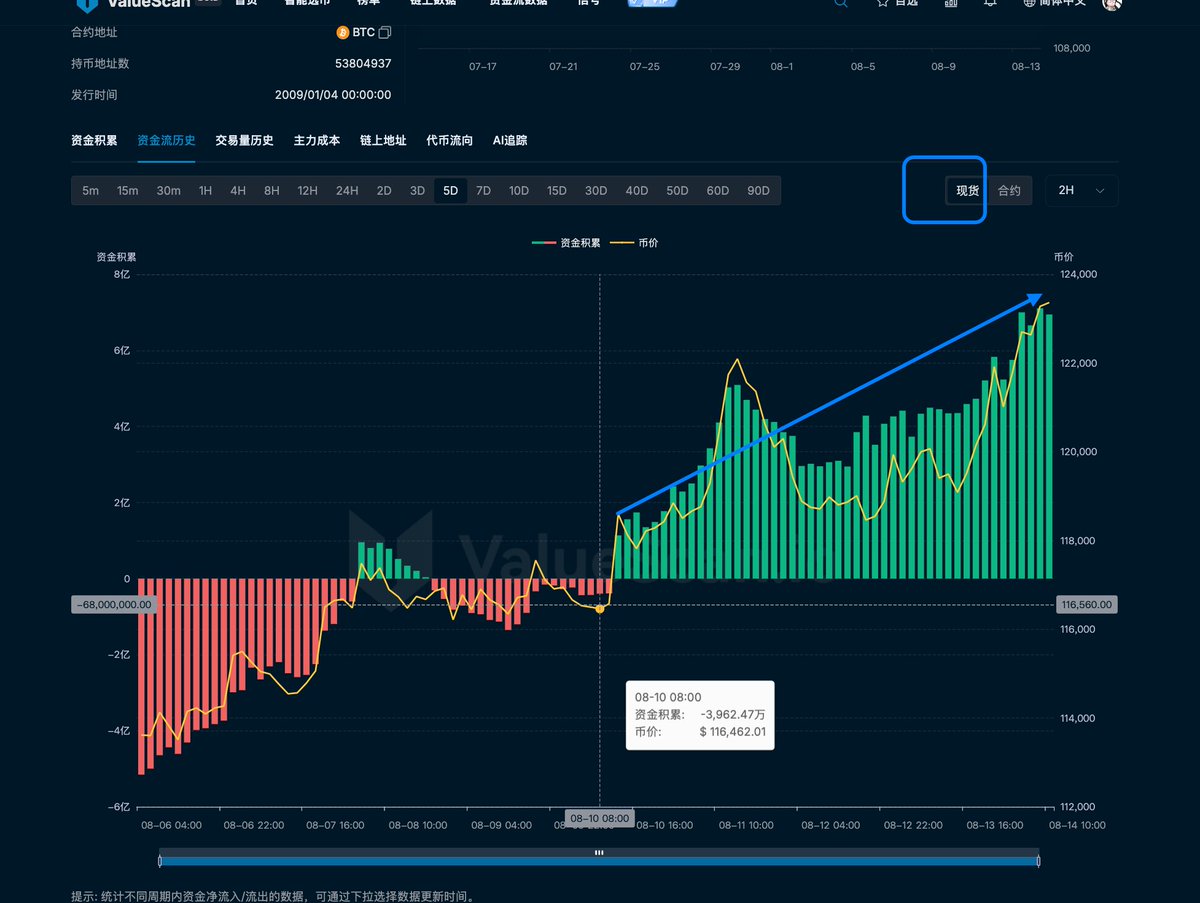The width and height of the screenshot is (1200, 903).
Task: Click the center grip of zoom slider
Action: pos(599,853)
